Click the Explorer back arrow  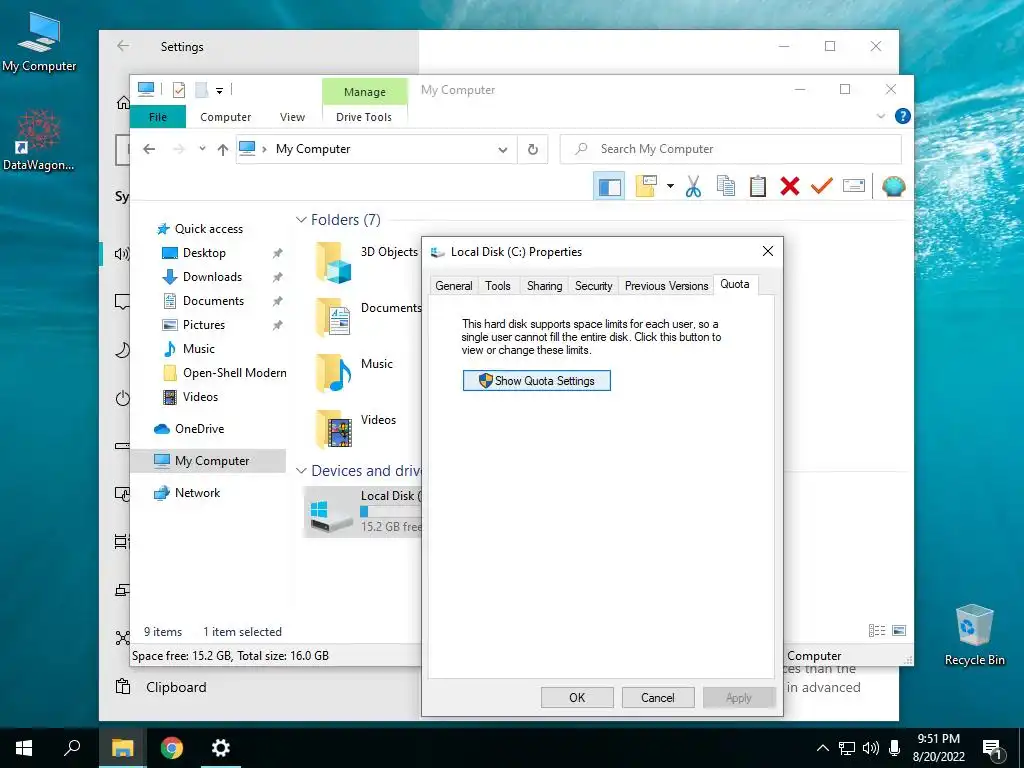[x=149, y=149]
